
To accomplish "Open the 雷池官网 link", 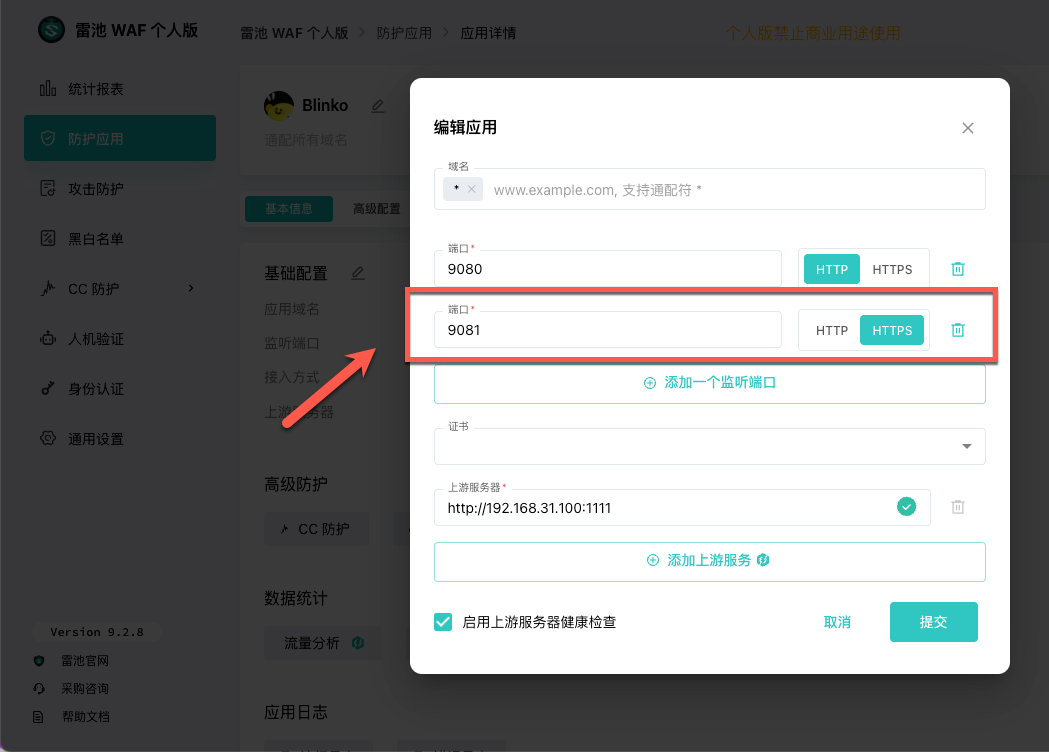I will point(85,661).
